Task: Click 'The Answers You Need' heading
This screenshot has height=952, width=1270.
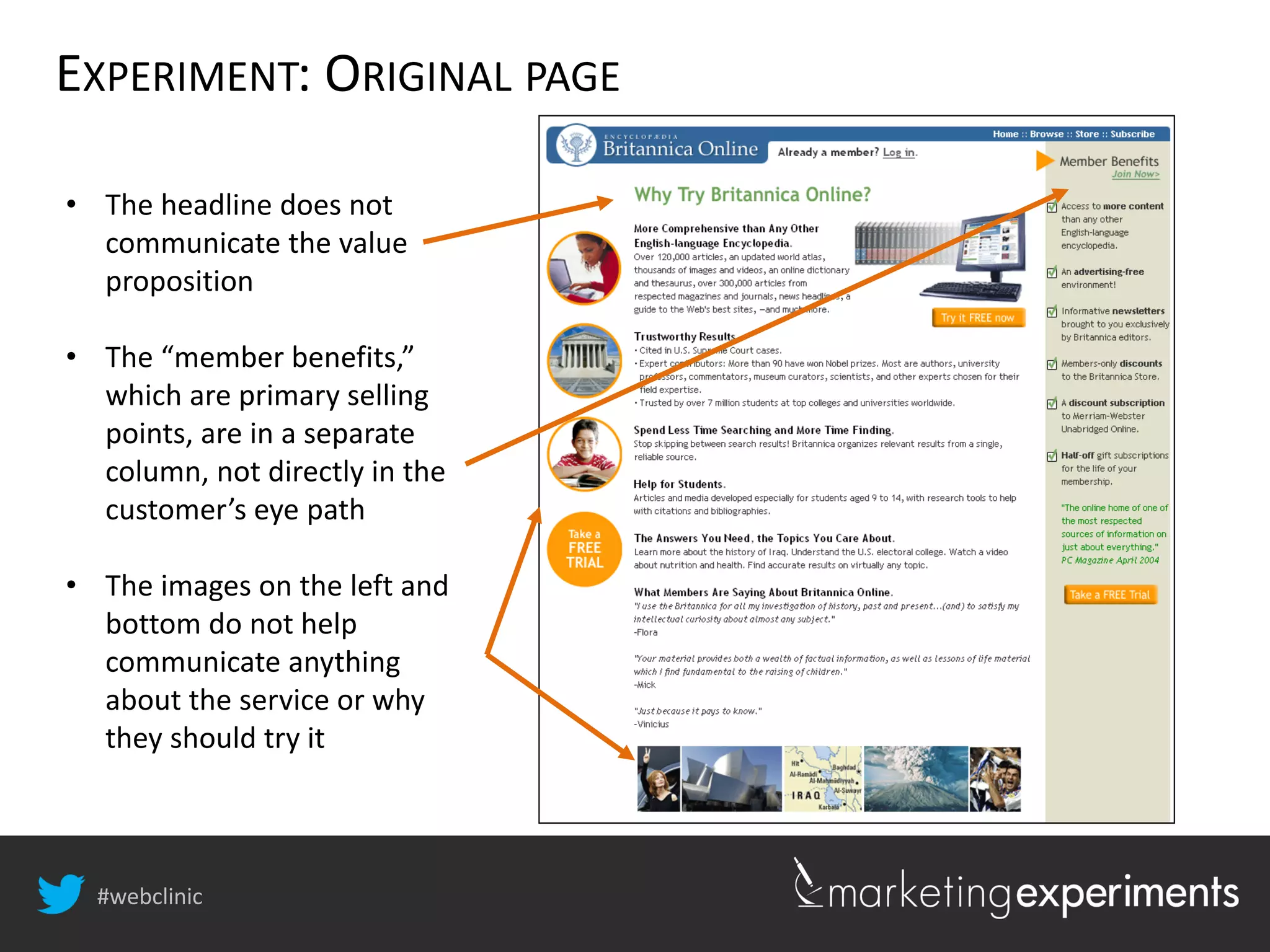Action: coord(764,538)
